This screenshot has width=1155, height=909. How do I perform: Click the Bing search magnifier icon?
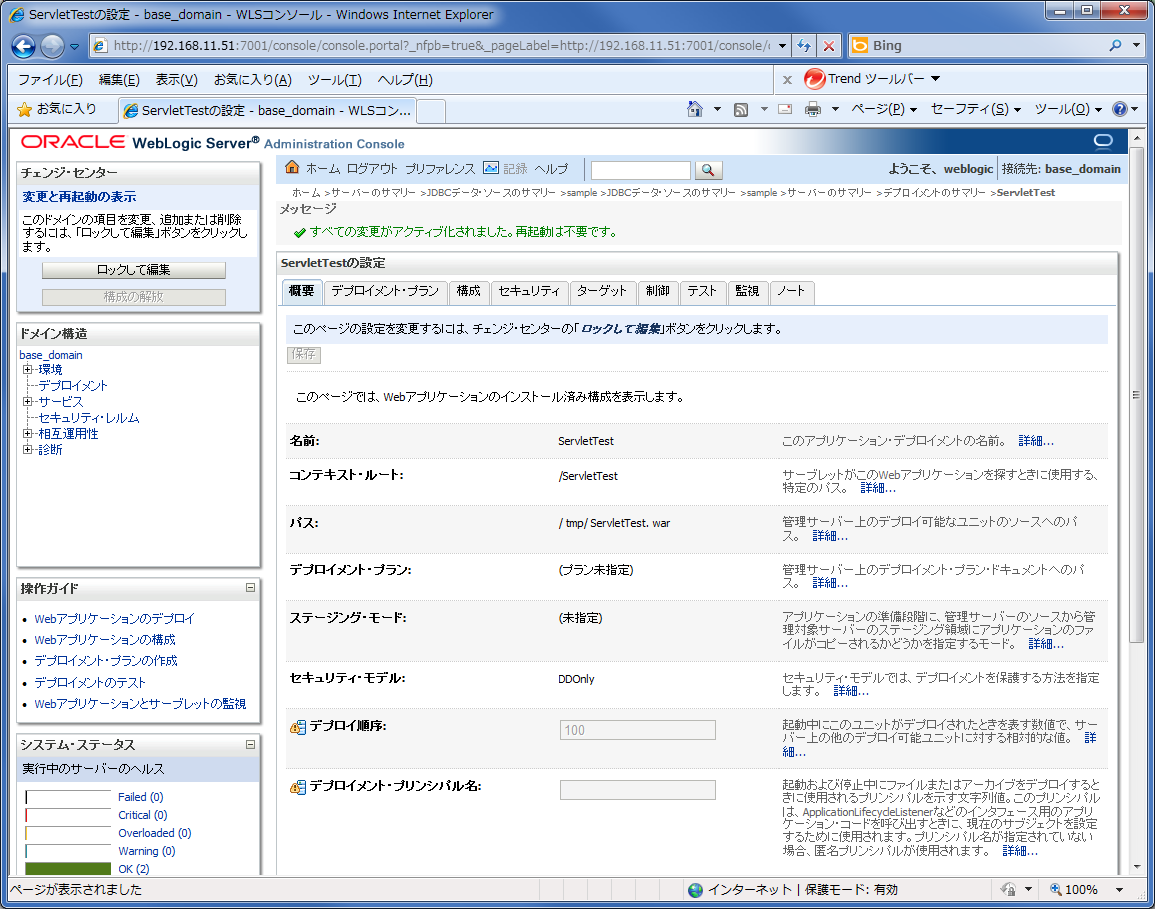1115,46
